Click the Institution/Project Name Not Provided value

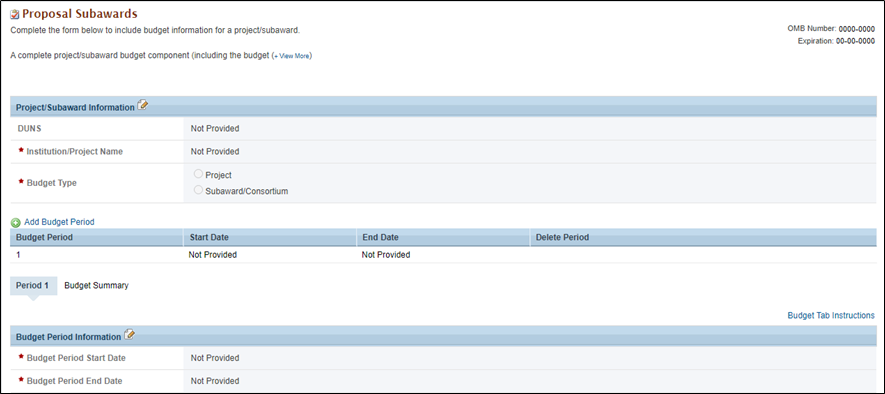pyautogui.click(x=215, y=151)
